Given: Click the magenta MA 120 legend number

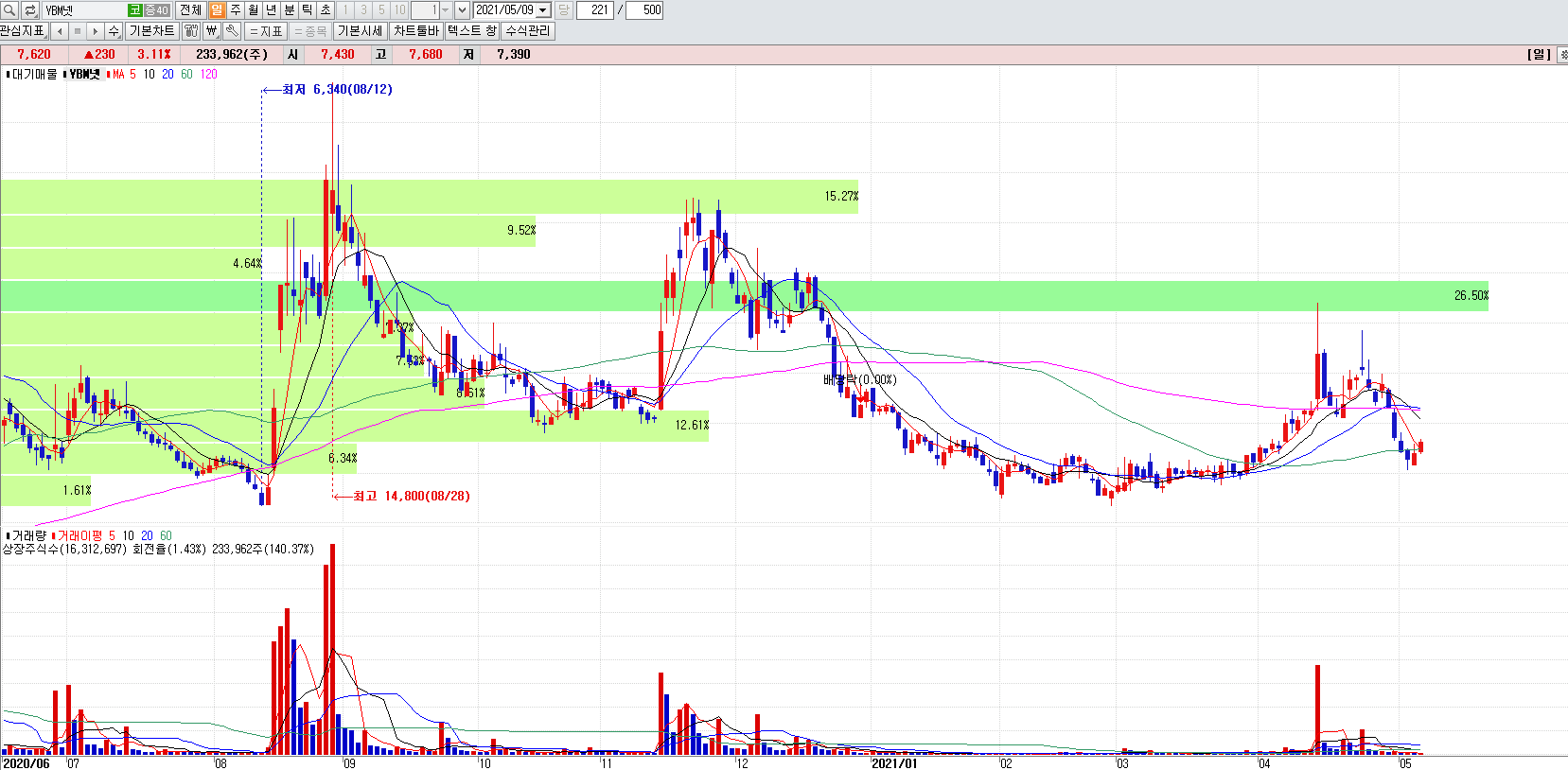Looking at the screenshot, I should (209, 74).
